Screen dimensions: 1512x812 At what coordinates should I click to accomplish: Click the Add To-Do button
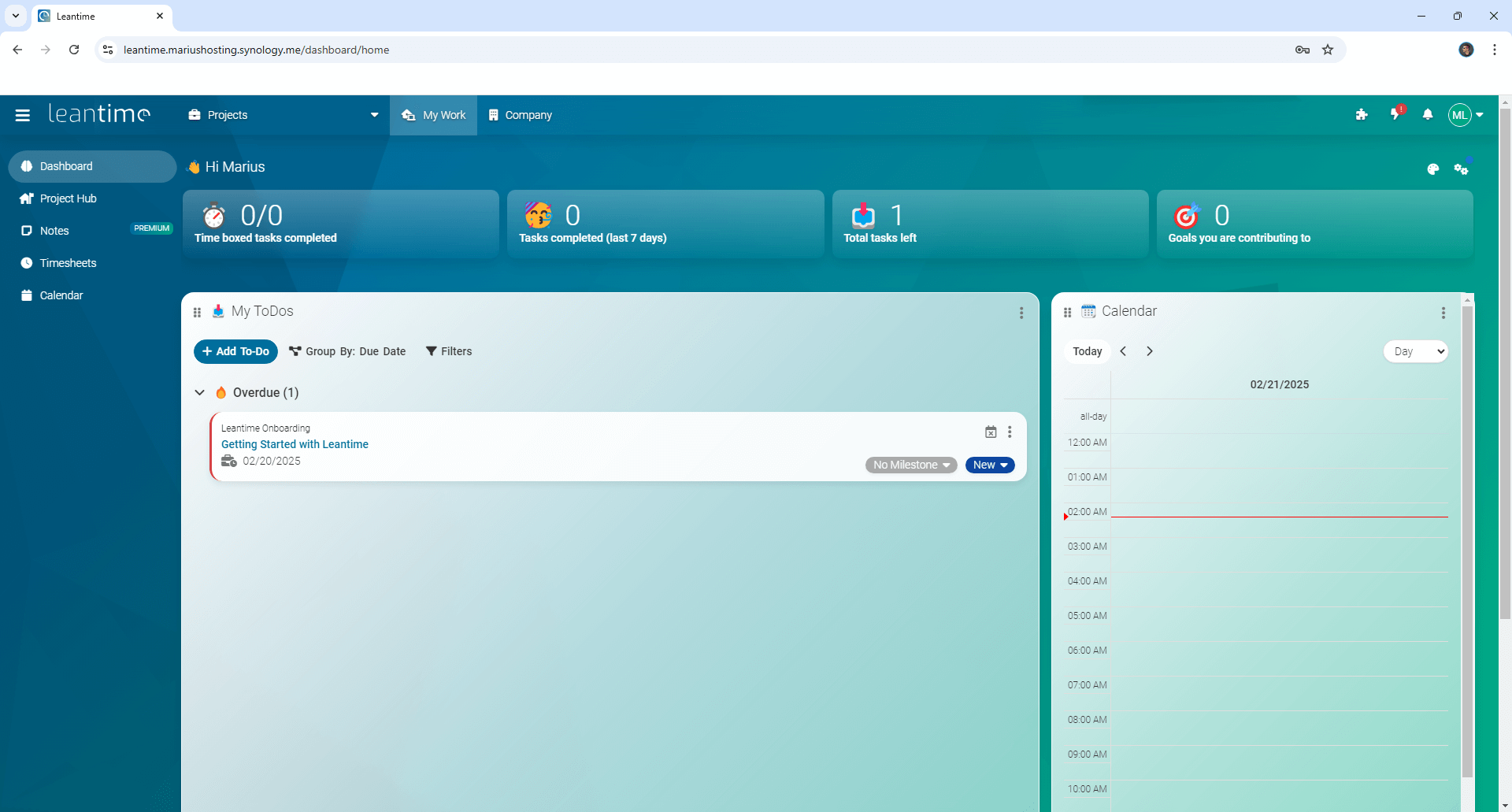coord(235,351)
